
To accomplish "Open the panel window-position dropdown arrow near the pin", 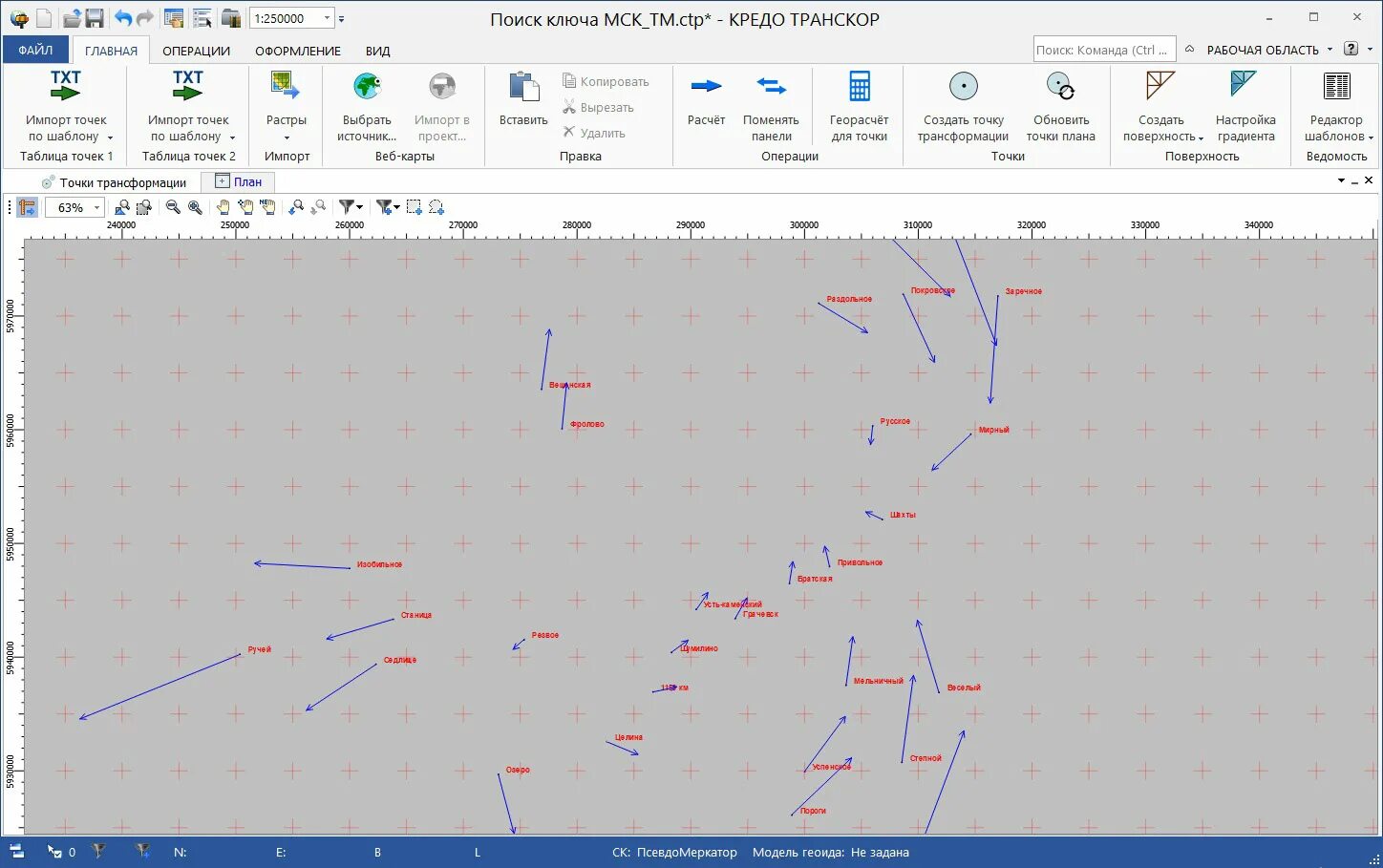I will point(1341,180).
